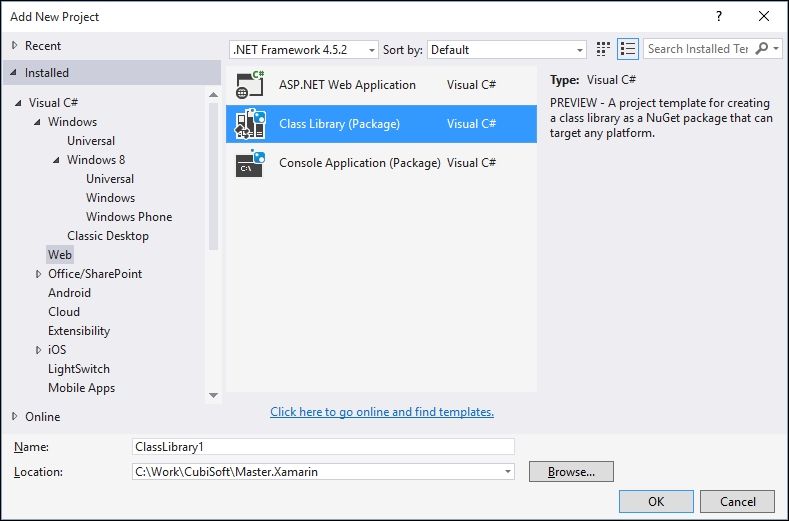Click the OK button
Screen dimensions: 789x521
[x=656, y=502]
